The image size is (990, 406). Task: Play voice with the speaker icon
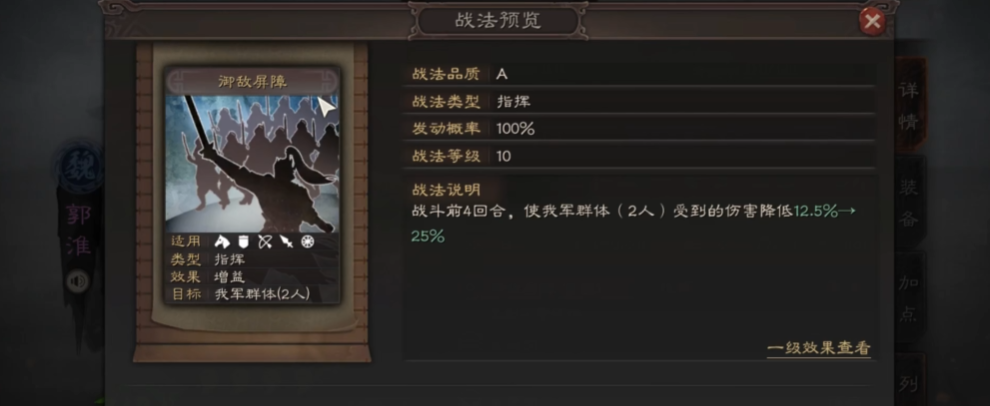point(78,281)
